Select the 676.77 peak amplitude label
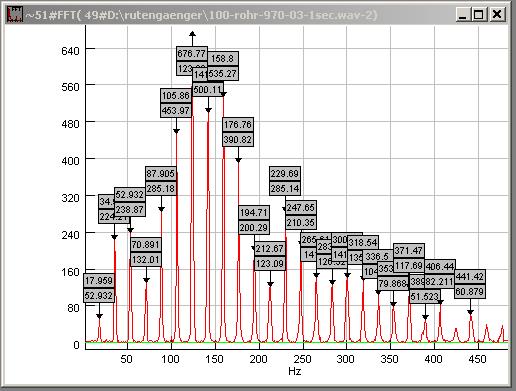Image resolution: width=516 pixels, height=391 pixels. 192,54
